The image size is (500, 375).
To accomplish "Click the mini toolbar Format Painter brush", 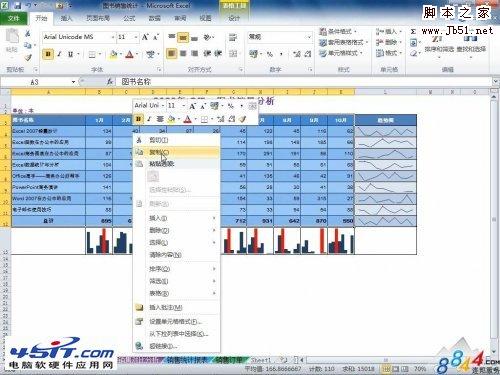I will (x=242, y=119).
